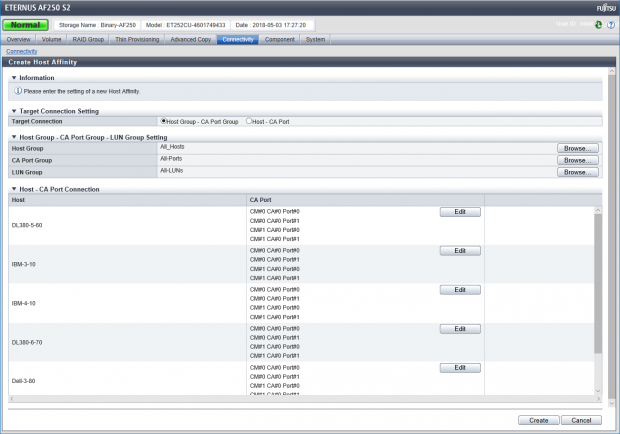Image resolution: width=620 pixels, height=434 pixels.
Task: Browse for LUN Group
Action: click(x=578, y=172)
